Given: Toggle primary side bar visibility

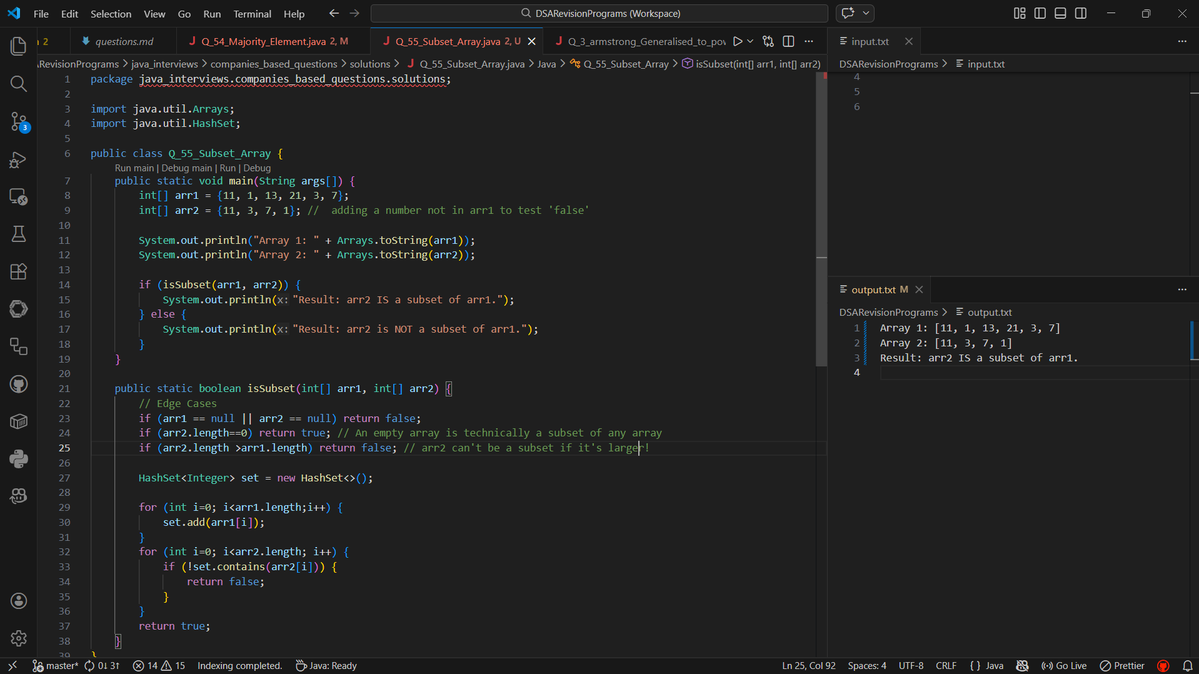Looking at the screenshot, I should pos(1040,13).
